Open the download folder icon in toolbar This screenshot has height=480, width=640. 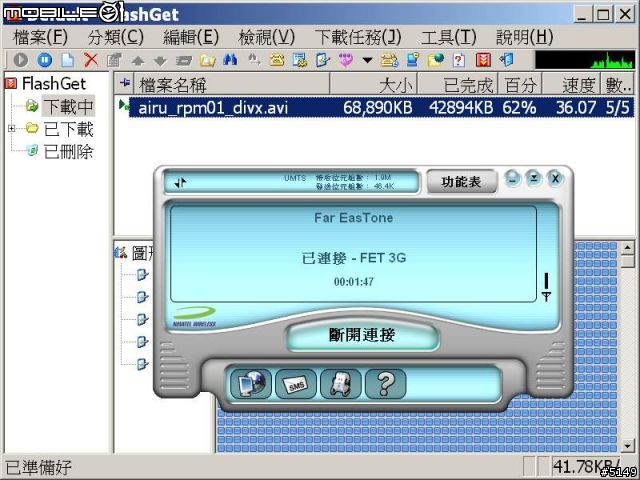[207, 61]
